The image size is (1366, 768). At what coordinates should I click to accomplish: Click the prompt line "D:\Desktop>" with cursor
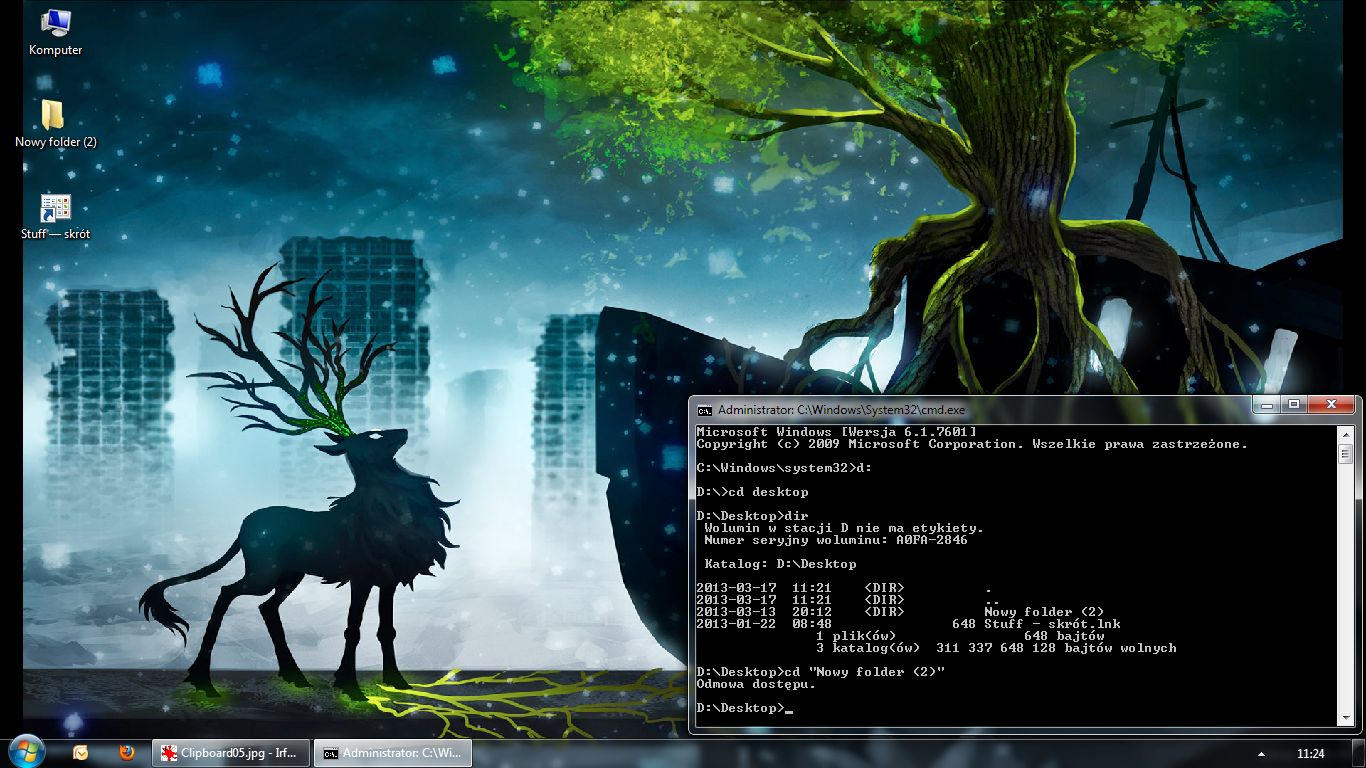[744, 708]
